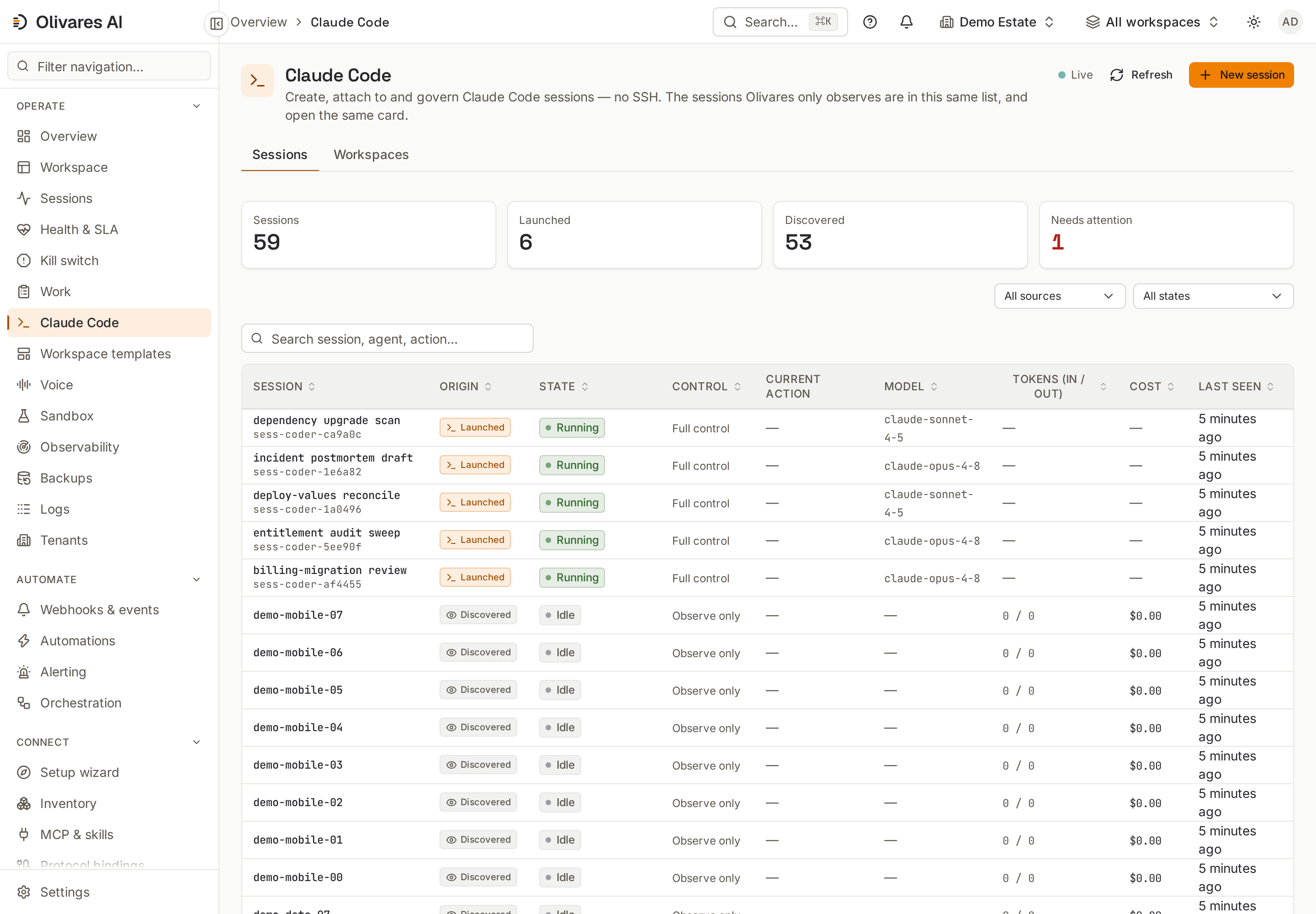The image size is (1316, 914).
Task: Sort table by COST column
Action: click(x=1151, y=387)
